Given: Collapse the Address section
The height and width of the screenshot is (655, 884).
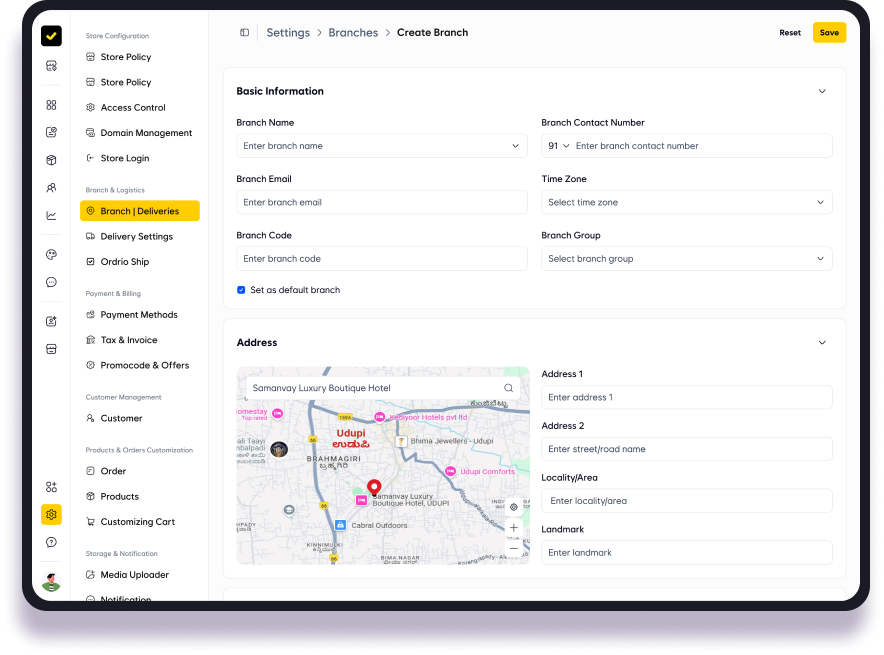Looking at the screenshot, I should (822, 342).
